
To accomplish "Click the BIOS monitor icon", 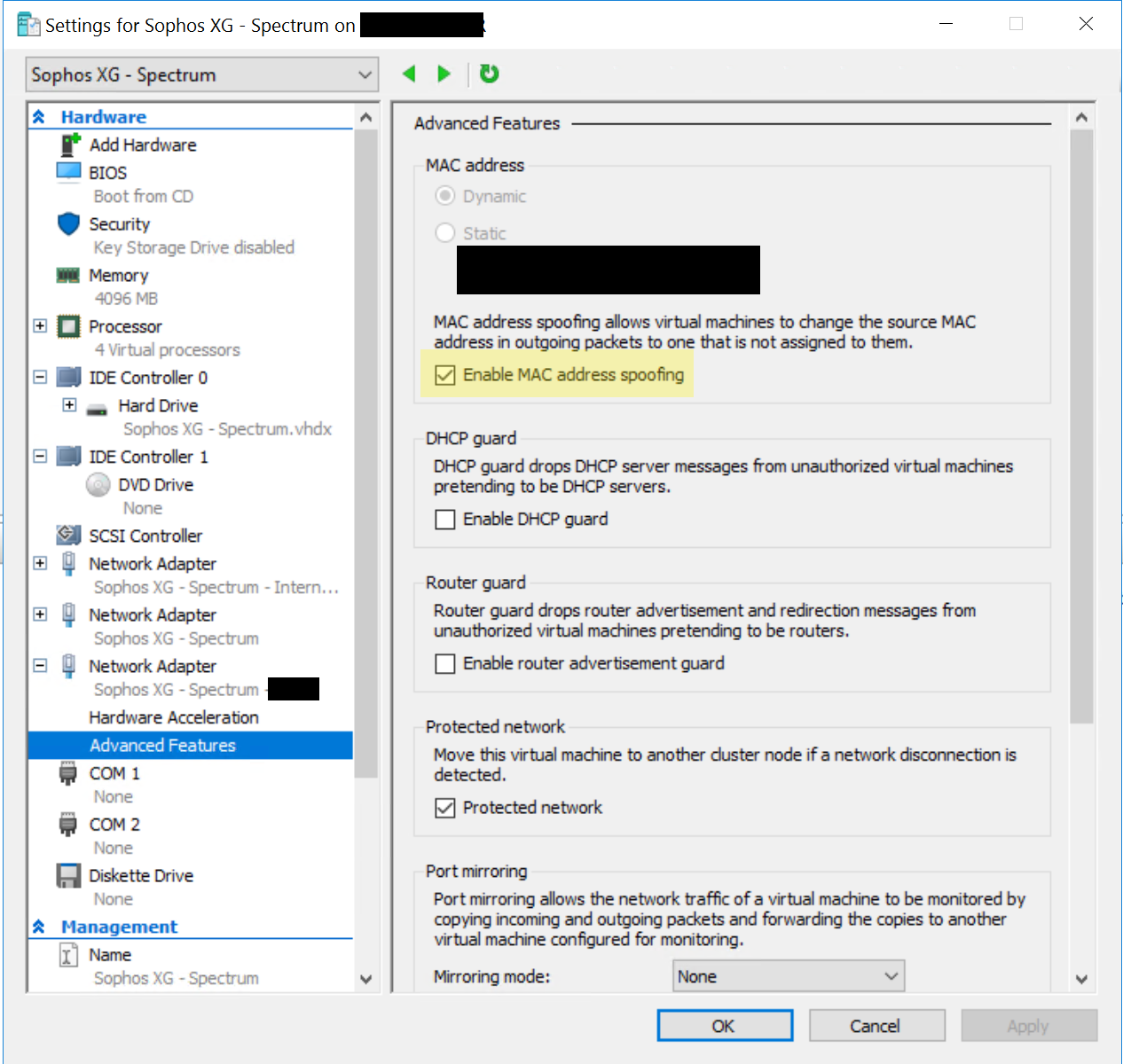I will click(69, 172).
